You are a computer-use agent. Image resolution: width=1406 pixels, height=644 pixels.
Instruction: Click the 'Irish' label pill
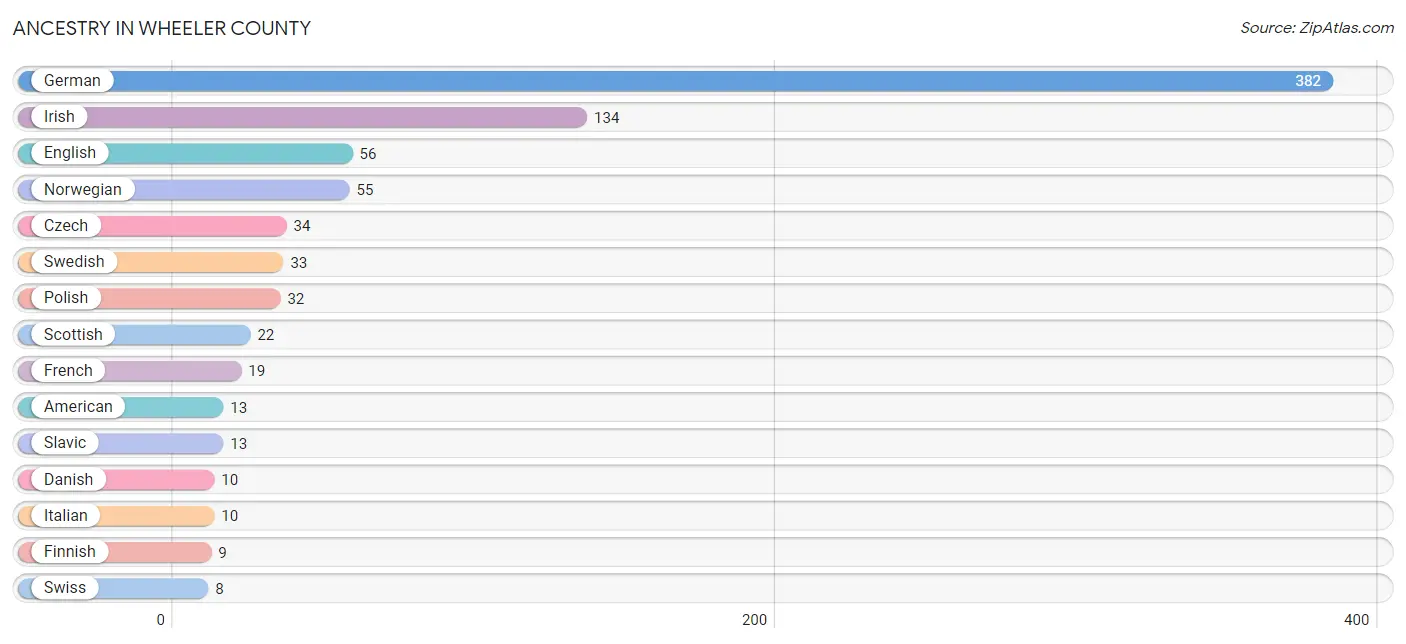59,117
